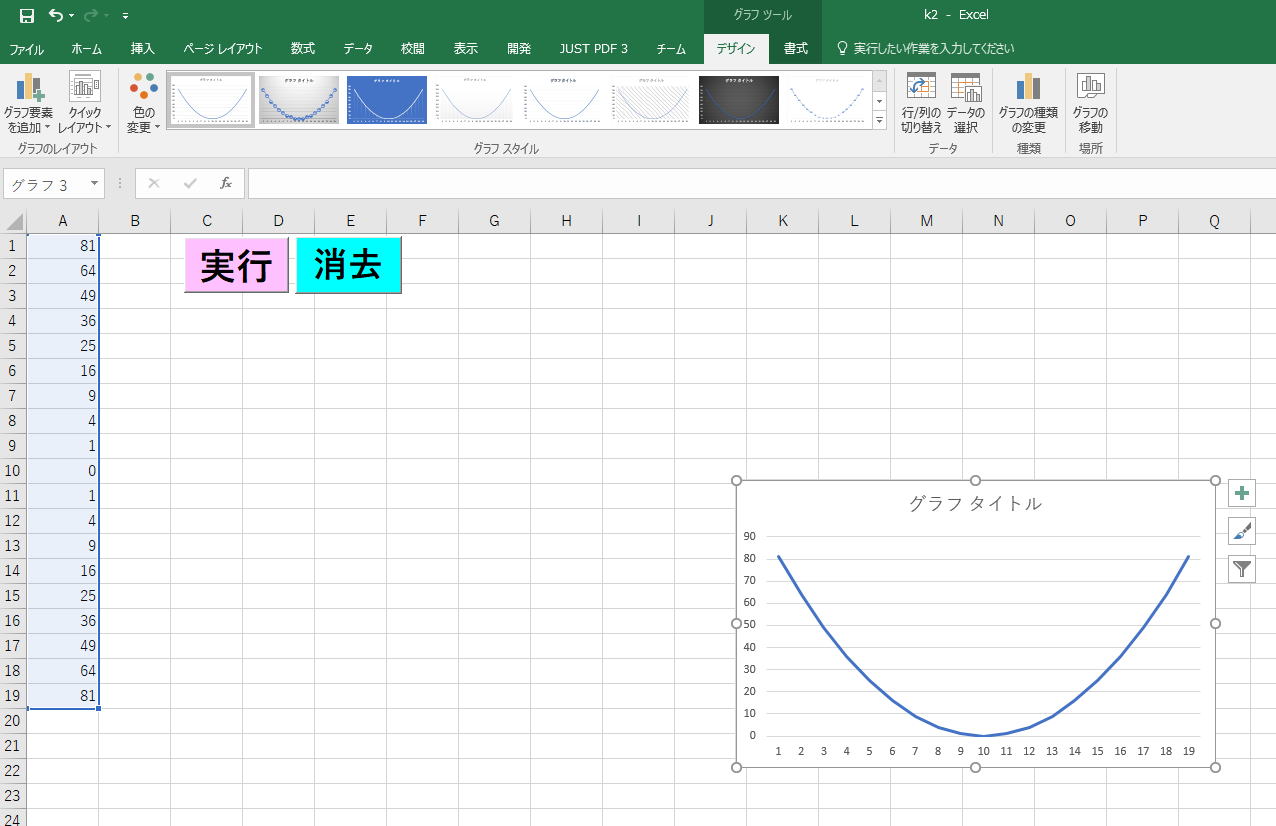Select the dark black chart style thumbnail

[739, 100]
